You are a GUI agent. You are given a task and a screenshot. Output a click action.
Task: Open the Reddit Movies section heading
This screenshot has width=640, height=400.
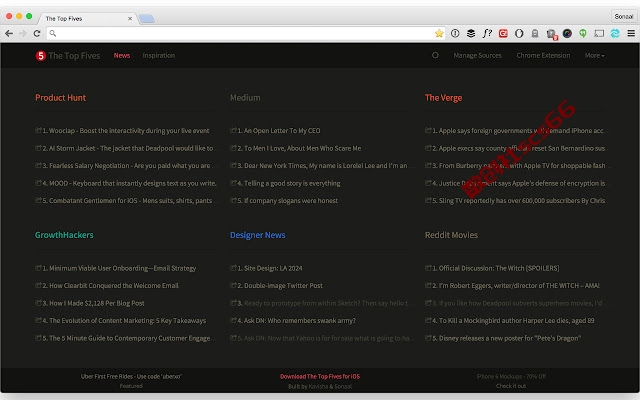pyautogui.click(x=451, y=235)
